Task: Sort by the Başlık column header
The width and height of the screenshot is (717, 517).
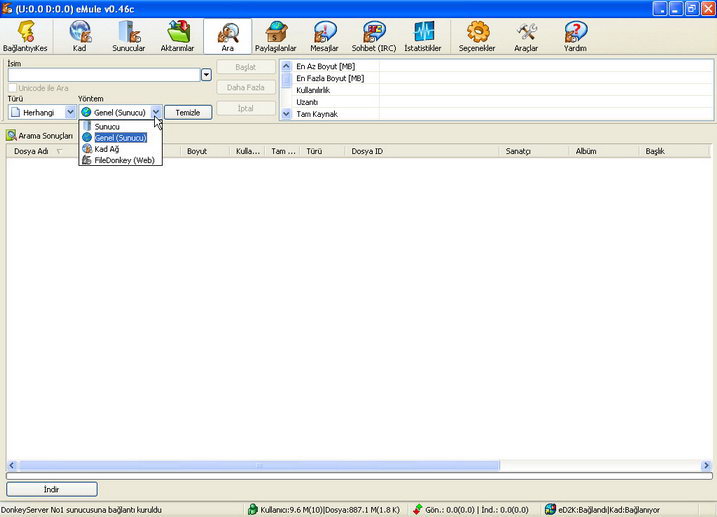Action: [x=674, y=151]
